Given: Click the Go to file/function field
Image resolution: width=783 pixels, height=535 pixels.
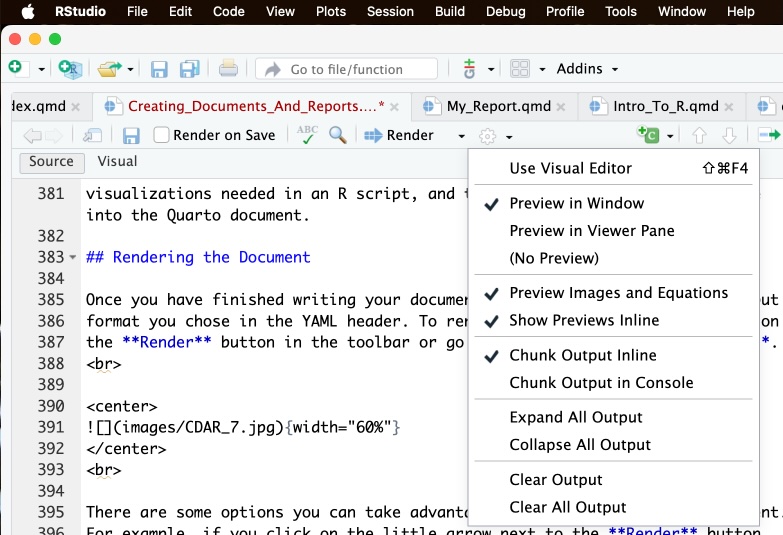Looking at the screenshot, I should 346,69.
